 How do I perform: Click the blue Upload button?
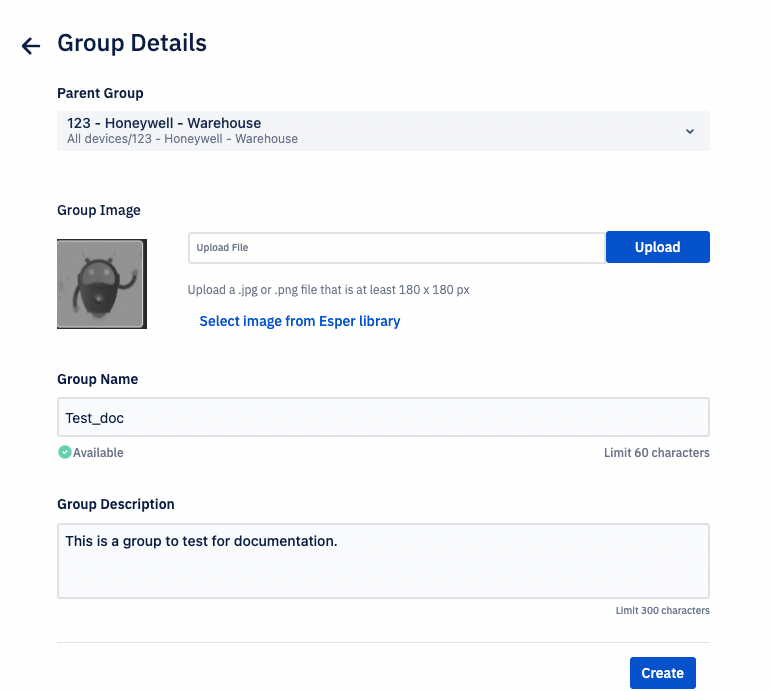point(657,247)
